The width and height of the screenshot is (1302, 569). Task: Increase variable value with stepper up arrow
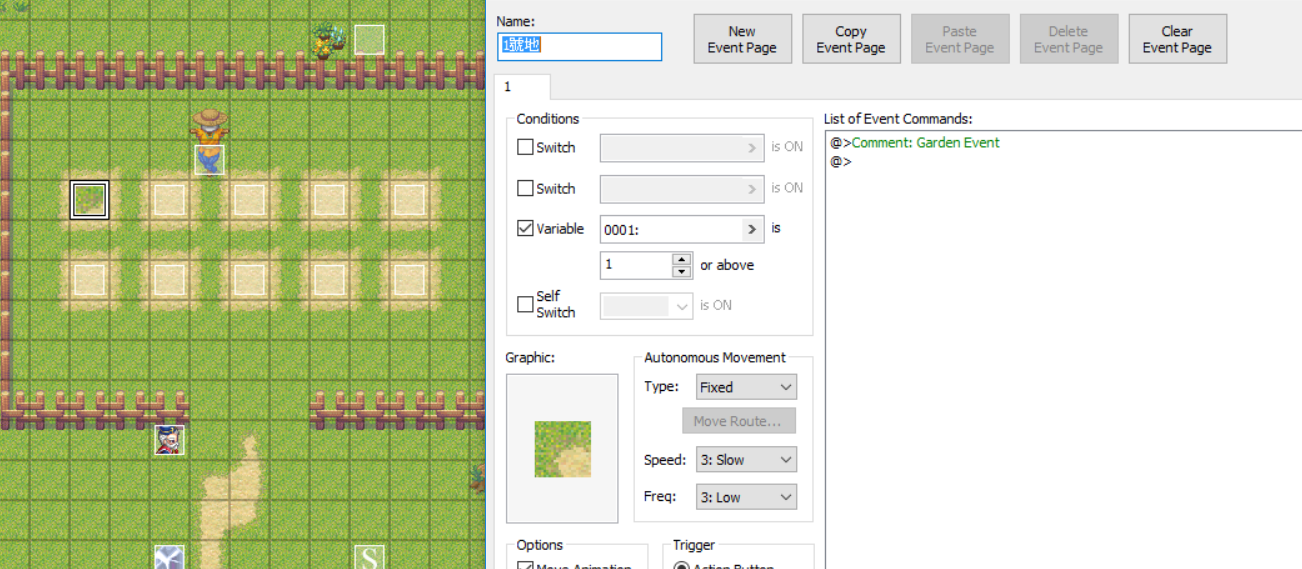pos(682,259)
